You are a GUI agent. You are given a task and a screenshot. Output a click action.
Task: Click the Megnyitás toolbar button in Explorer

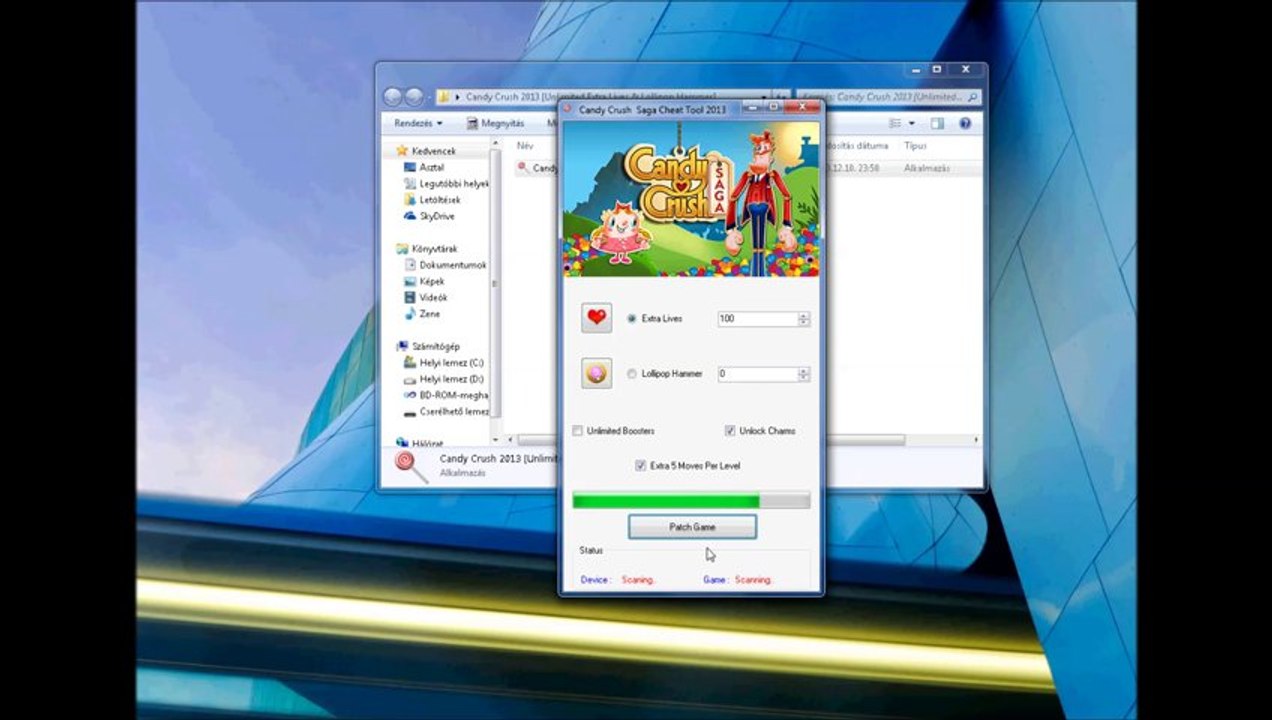point(496,123)
